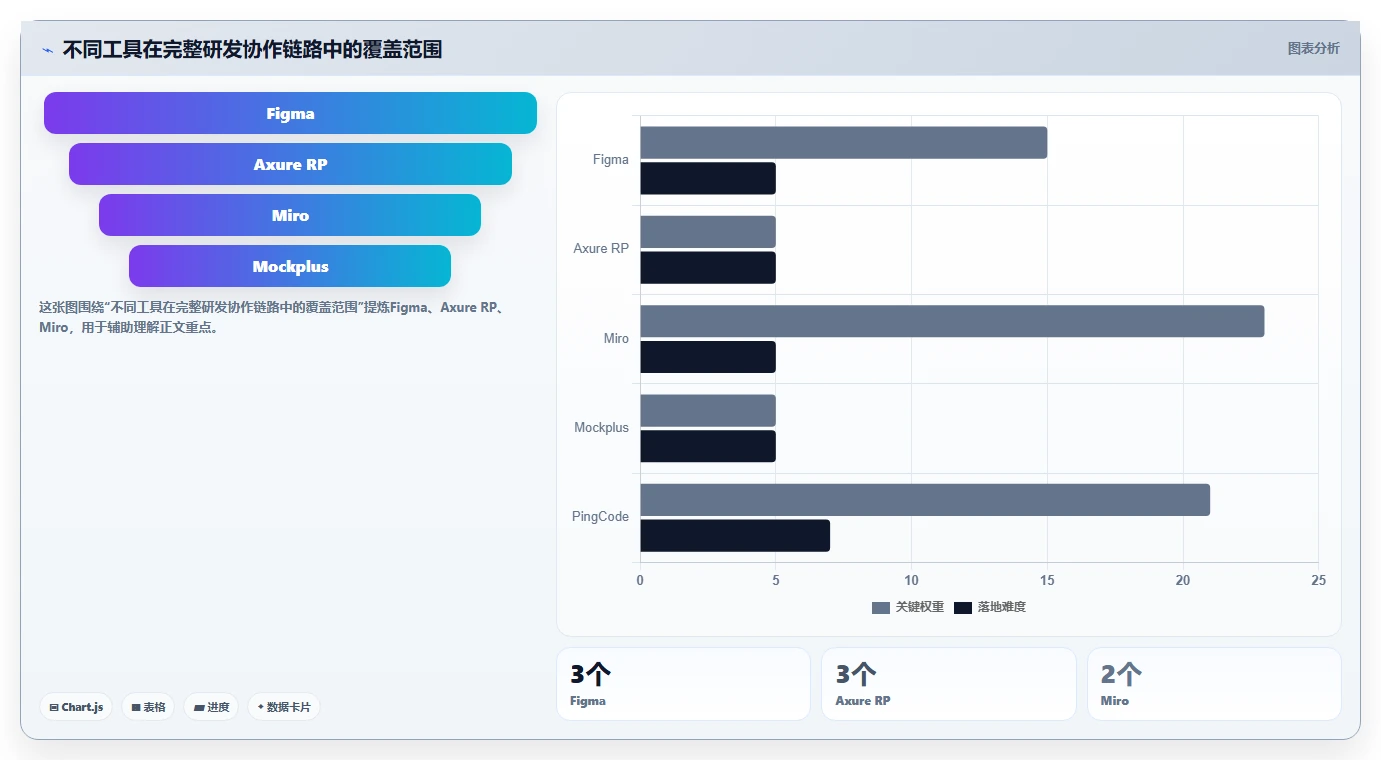Viewport: 1381px width, 760px height.
Task: Click PingCode's gray 关键权重 bar
Action: click(925, 500)
